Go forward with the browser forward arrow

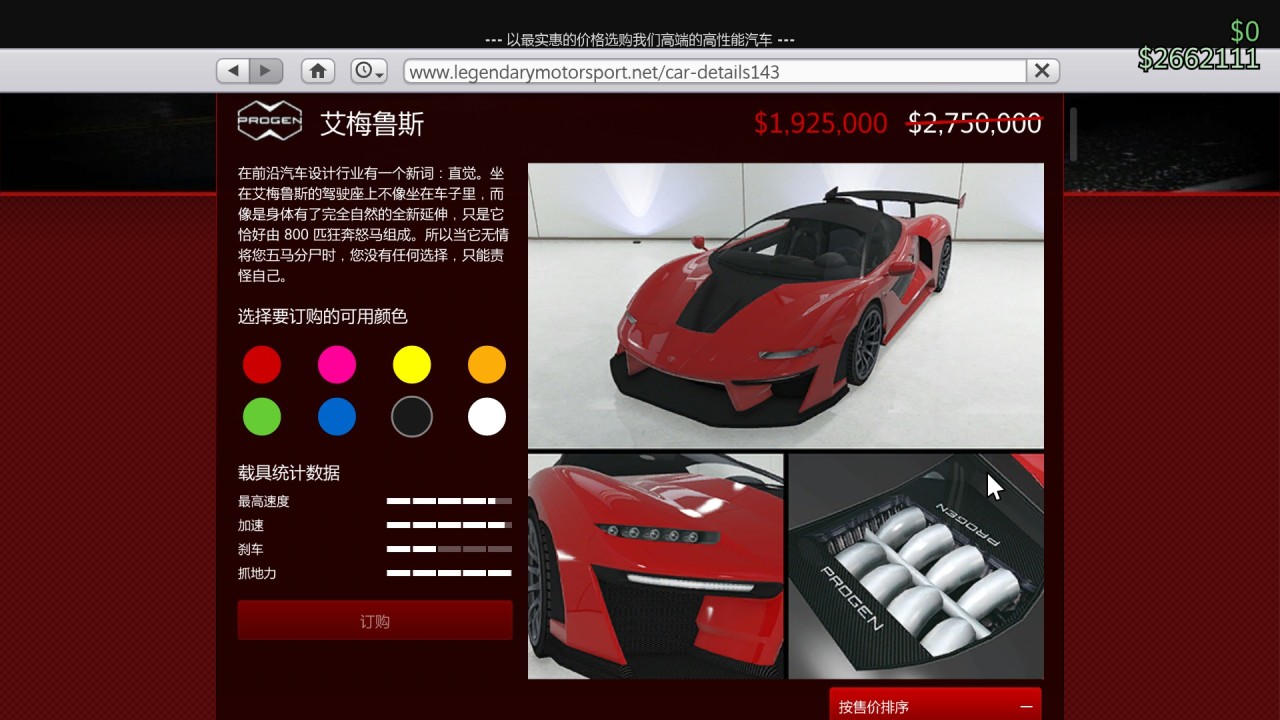tap(266, 71)
